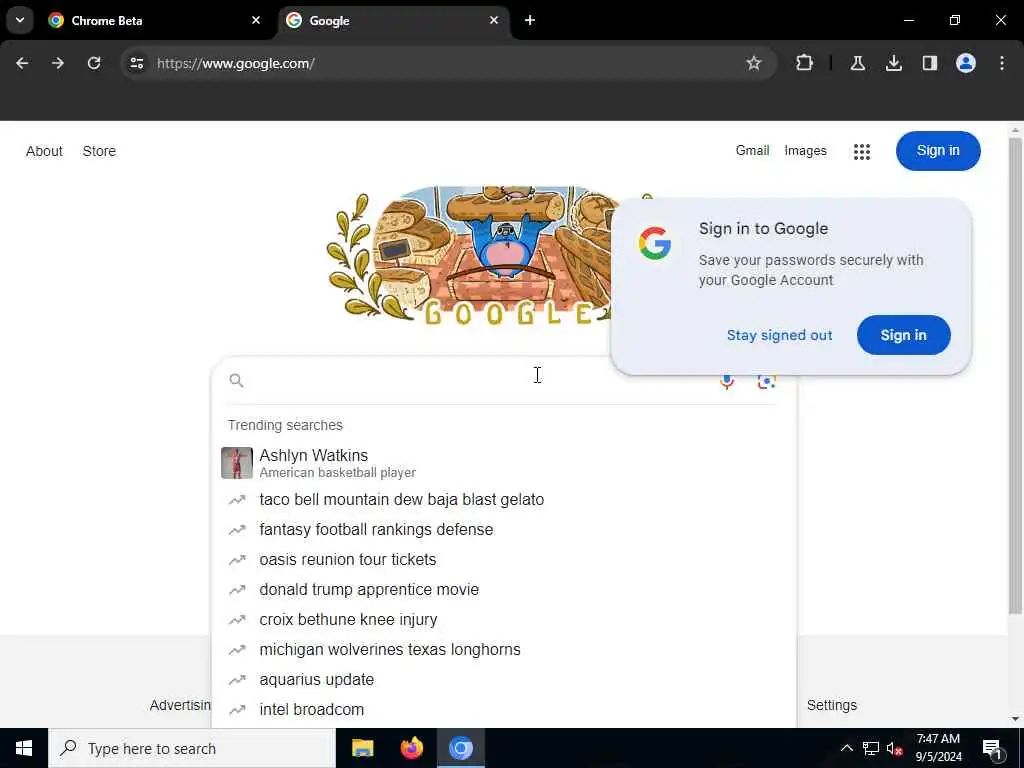Pick donald trump apprentice movie suggestion
1024x768 pixels.
[x=504, y=590]
